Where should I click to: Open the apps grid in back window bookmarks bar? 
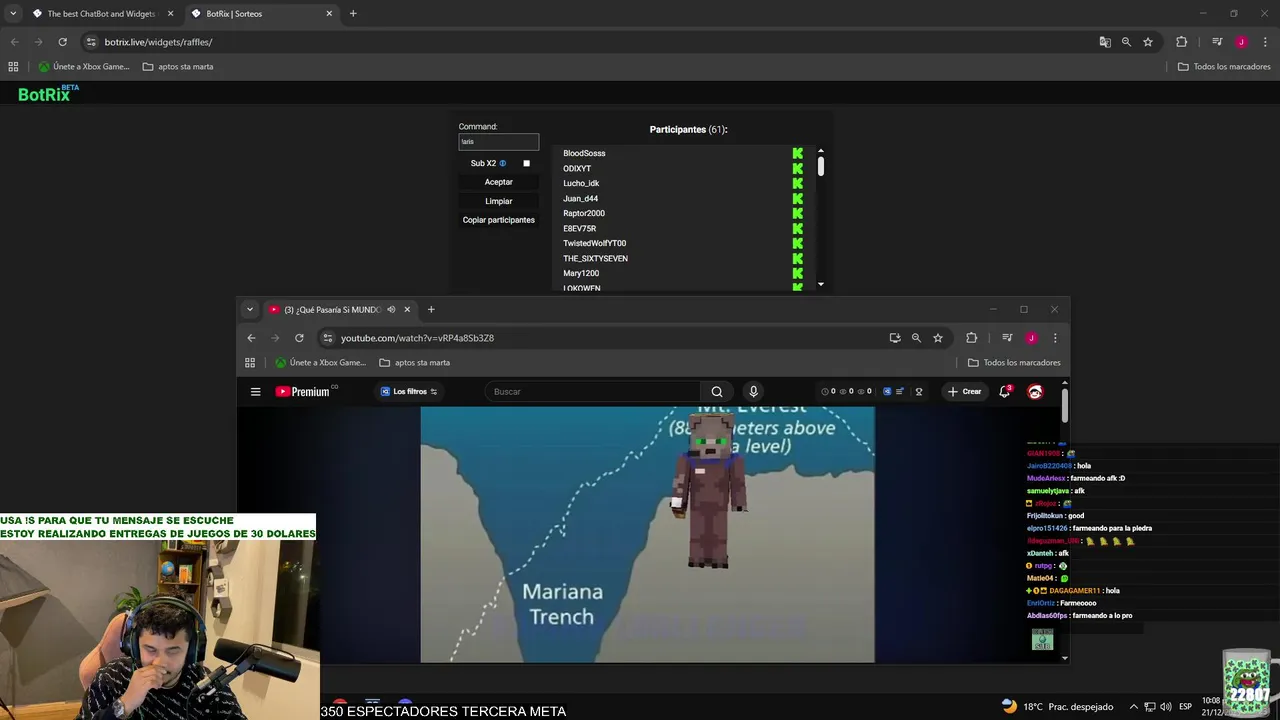coord(13,67)
